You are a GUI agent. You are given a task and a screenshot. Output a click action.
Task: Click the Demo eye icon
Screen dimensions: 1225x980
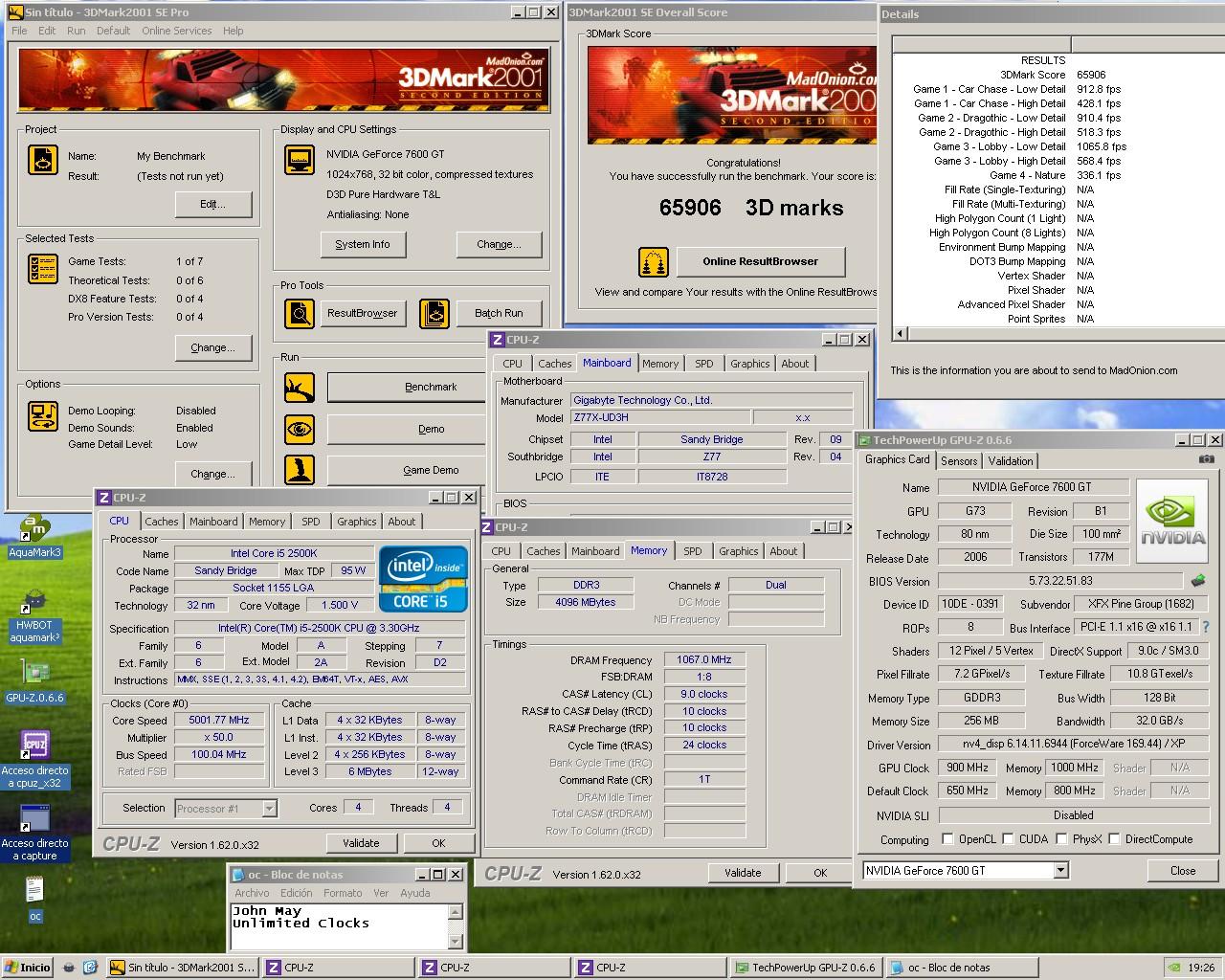coord(300,429)
